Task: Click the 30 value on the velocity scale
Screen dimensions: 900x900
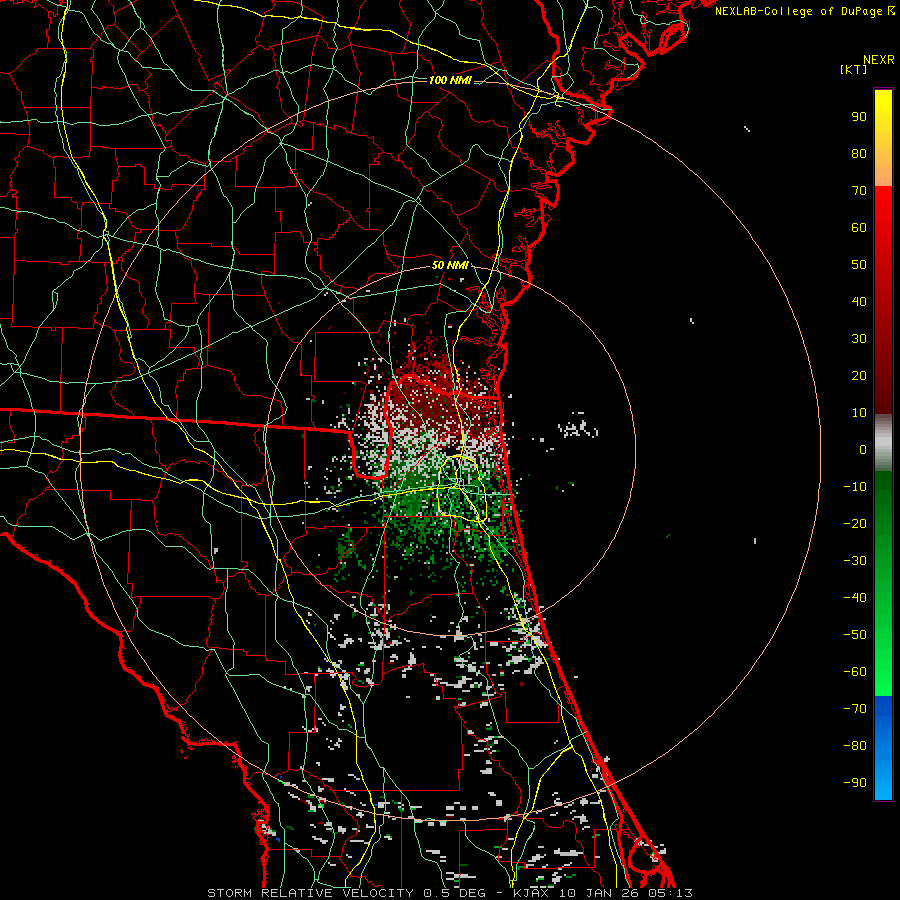Action: tap(859, 339)
